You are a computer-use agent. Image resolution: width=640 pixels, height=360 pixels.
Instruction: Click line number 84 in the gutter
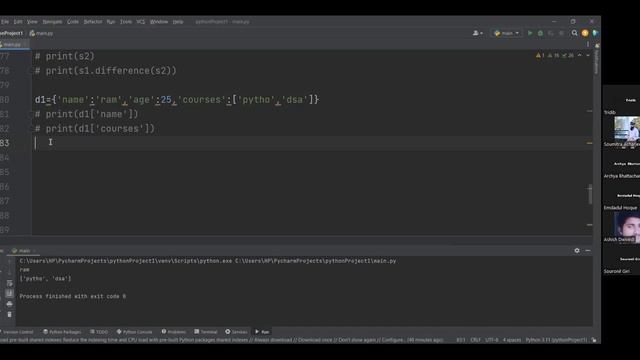click(x=4, y=158)
